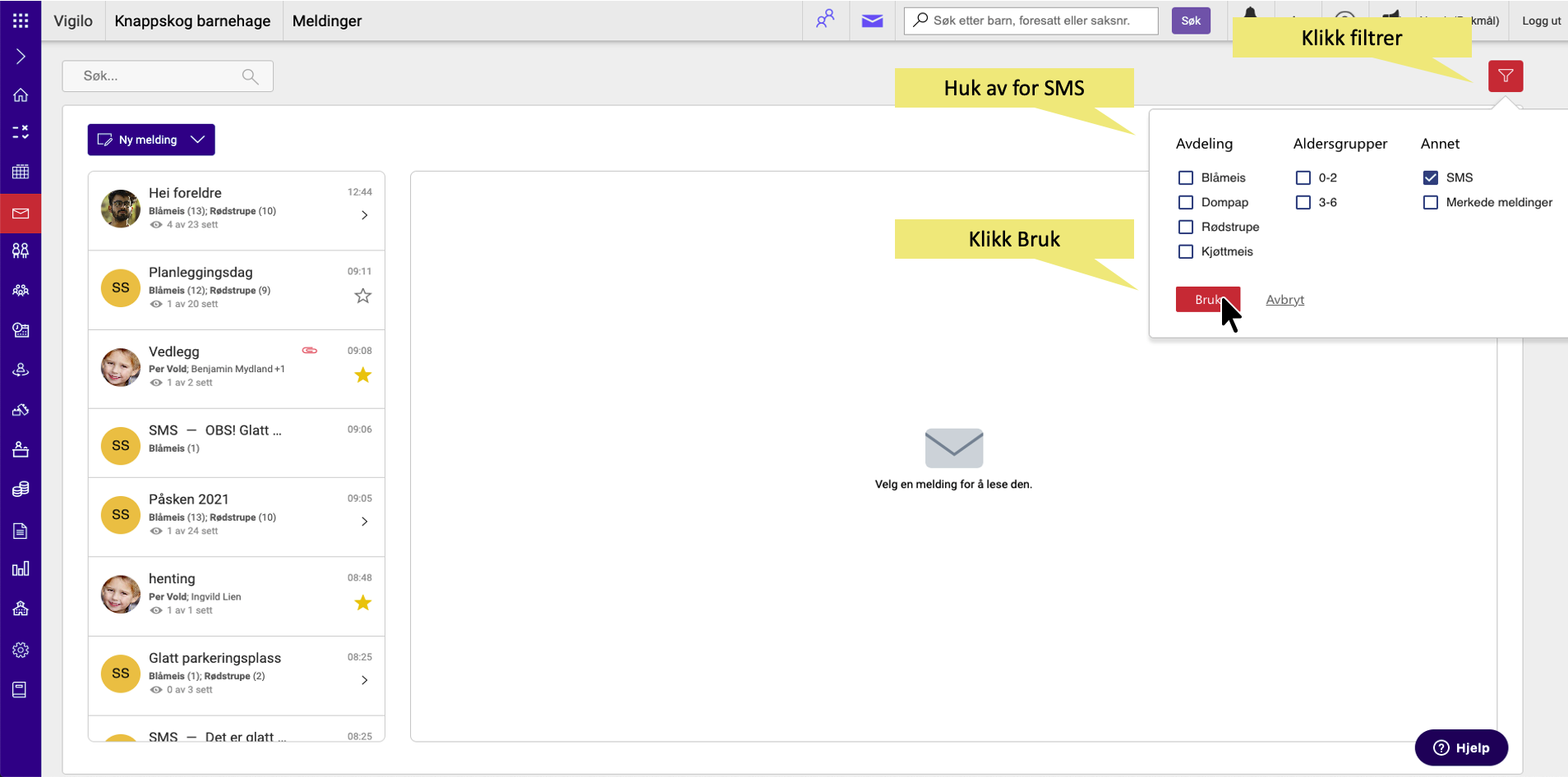
Task: Check the Blåmeis department checkbox
Action: 1185,177
